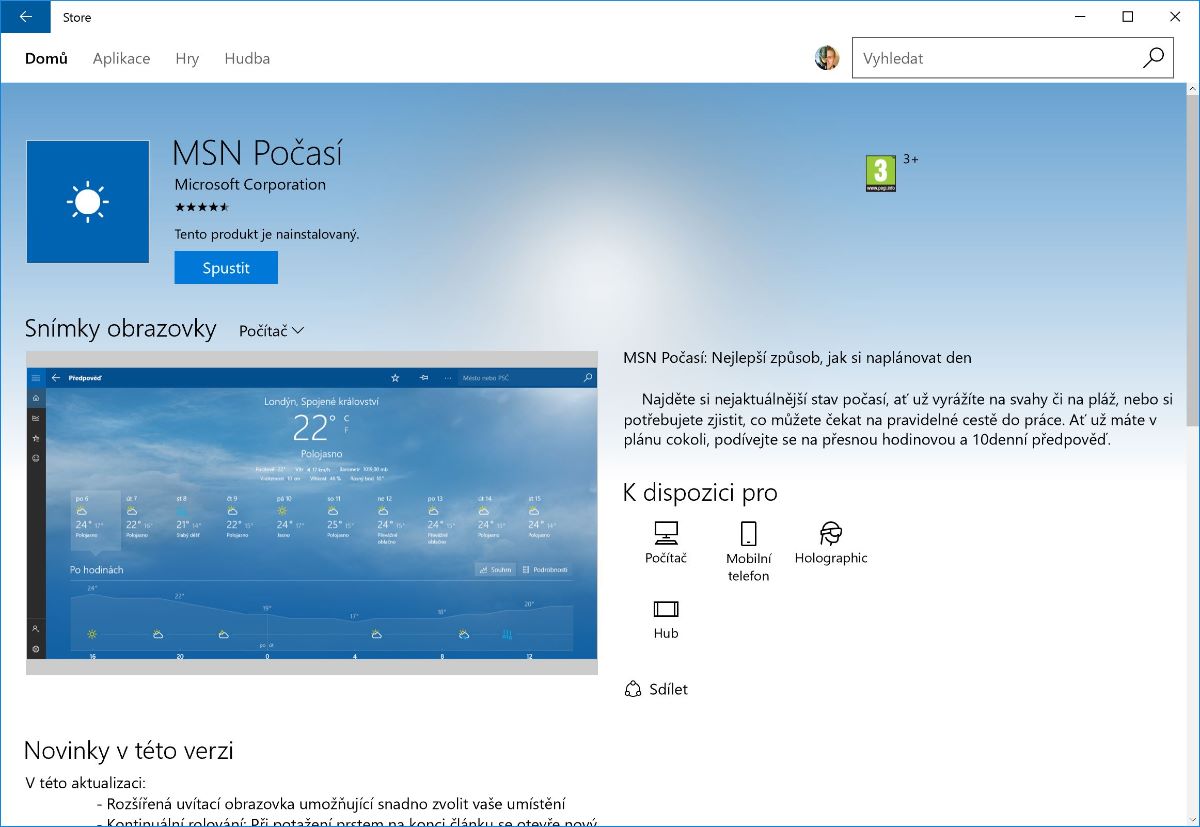Click the Sdílet share icon
The width and height of the screenshot is (1200, 827).
632,689
